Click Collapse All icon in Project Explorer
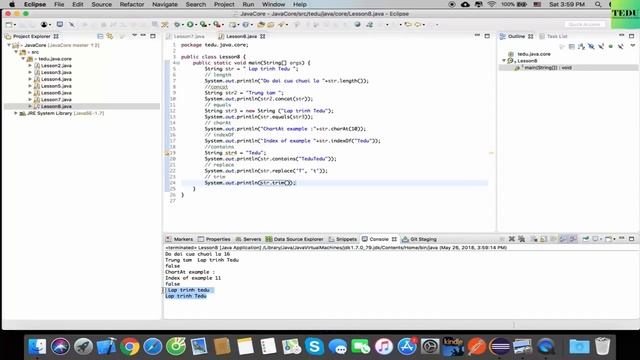 (100, 36)
